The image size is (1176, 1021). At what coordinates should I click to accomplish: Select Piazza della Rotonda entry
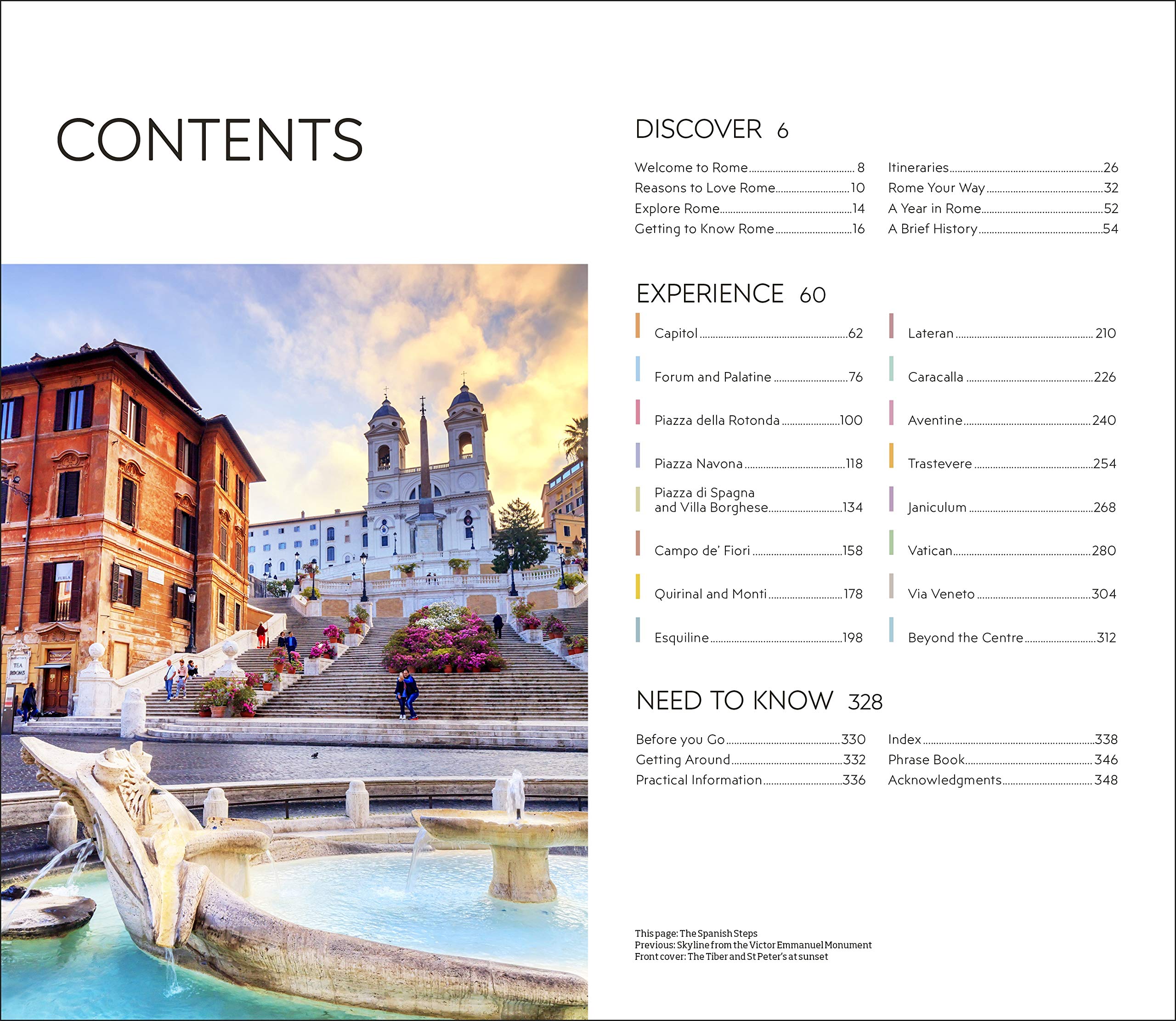pyautogui.click(x=716, y=420)
